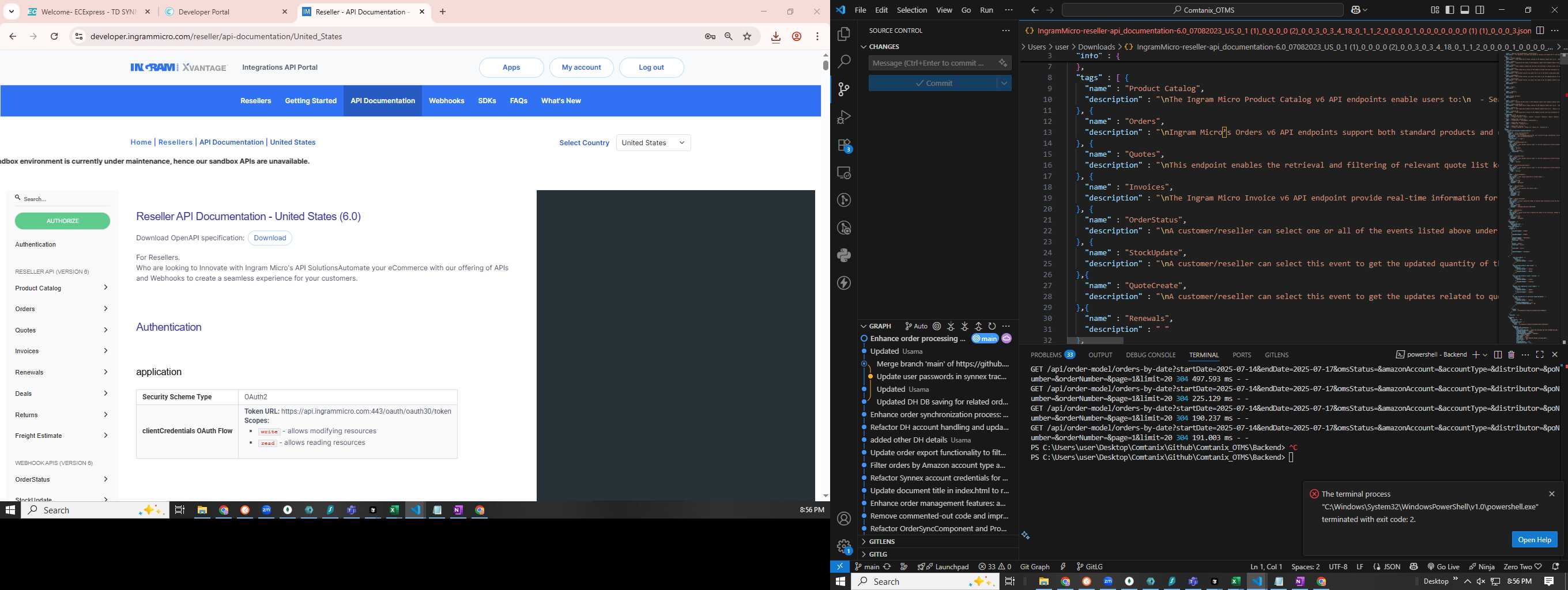1568x590 pixels.
Task: Click the API docs Search field
Action: 63,199
